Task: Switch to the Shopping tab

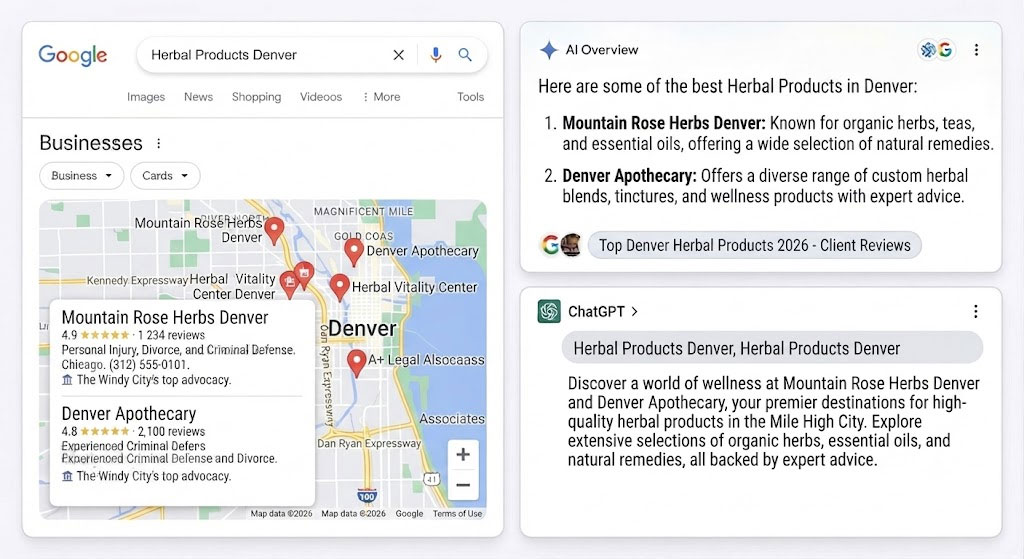Action: coord(257,97)
